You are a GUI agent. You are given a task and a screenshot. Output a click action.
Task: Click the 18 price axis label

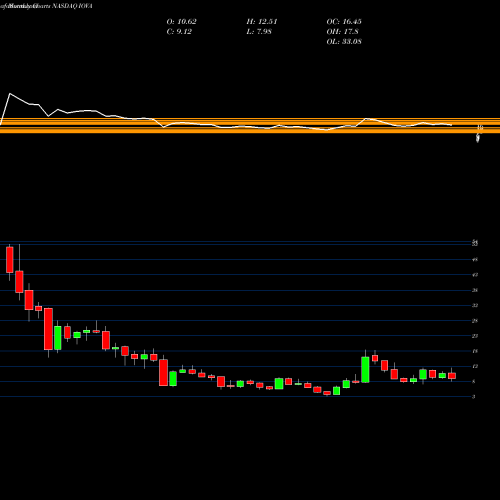[x=475, y=351]
